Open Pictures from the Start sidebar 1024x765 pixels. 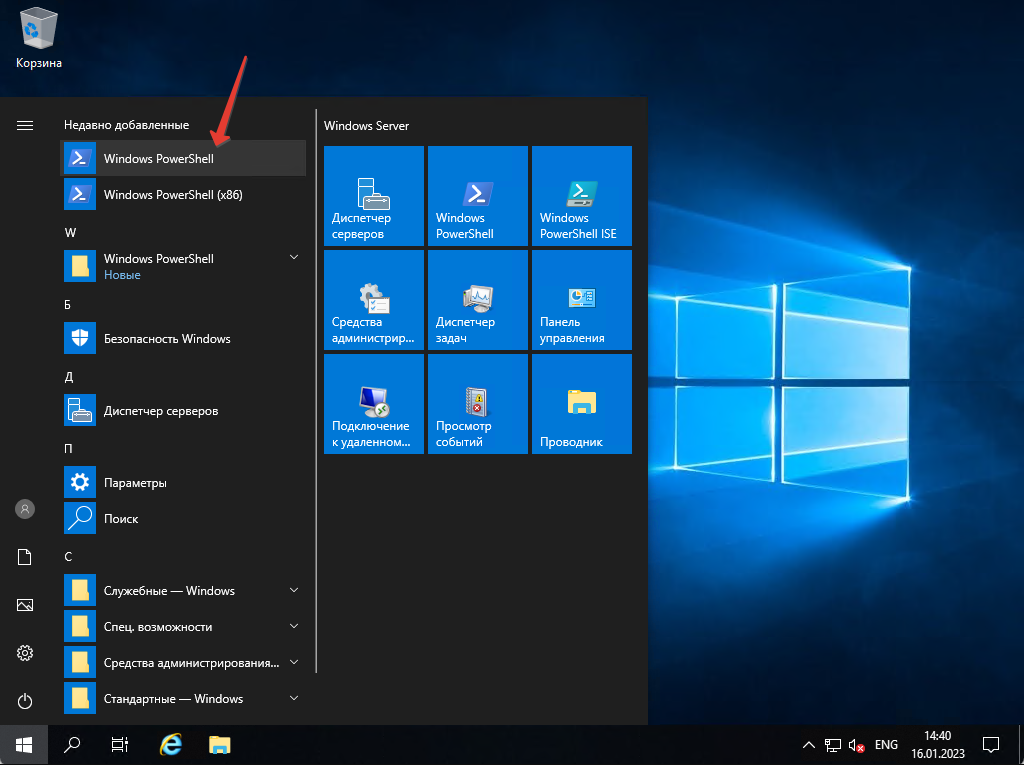(x=25, y=605)
